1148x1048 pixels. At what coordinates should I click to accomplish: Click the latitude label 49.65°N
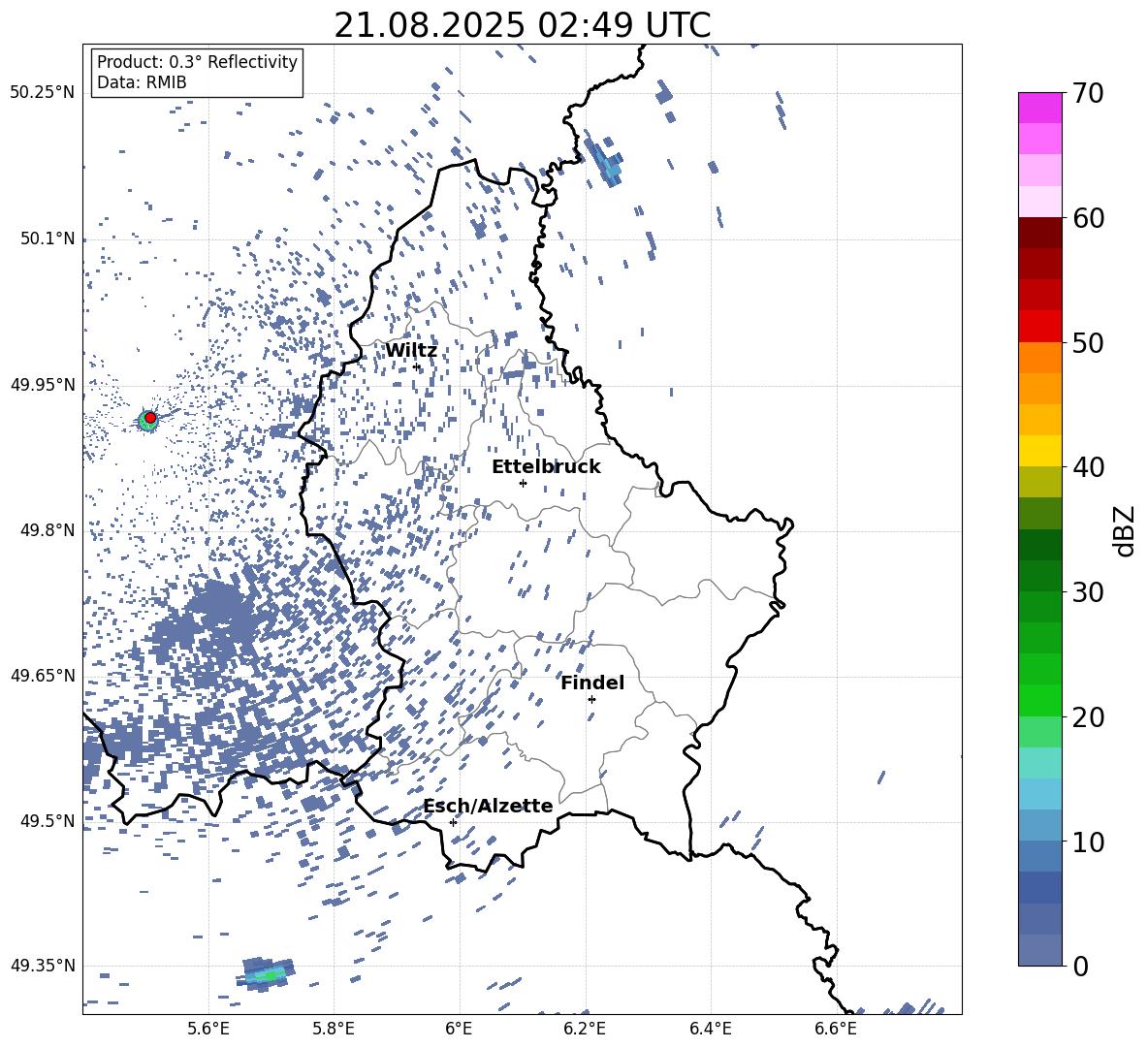tap(43, 675)
